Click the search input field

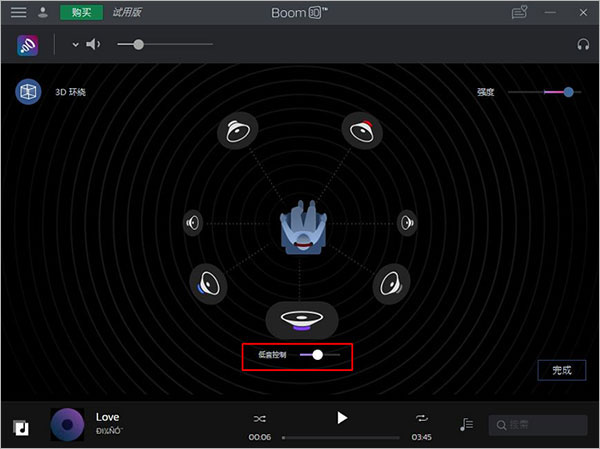pos(538,425)
